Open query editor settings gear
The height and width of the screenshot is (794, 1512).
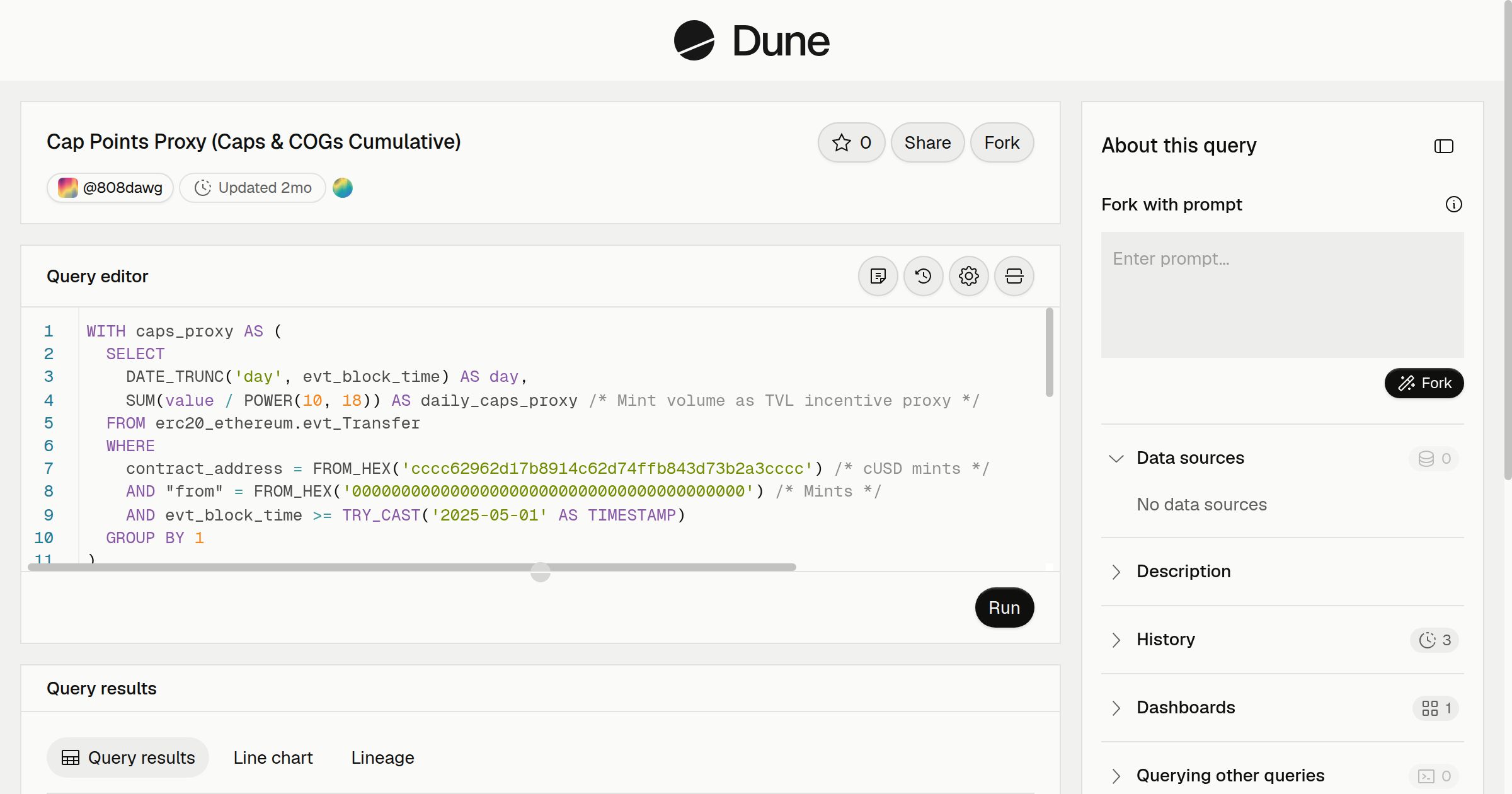[x=969, y=276]
